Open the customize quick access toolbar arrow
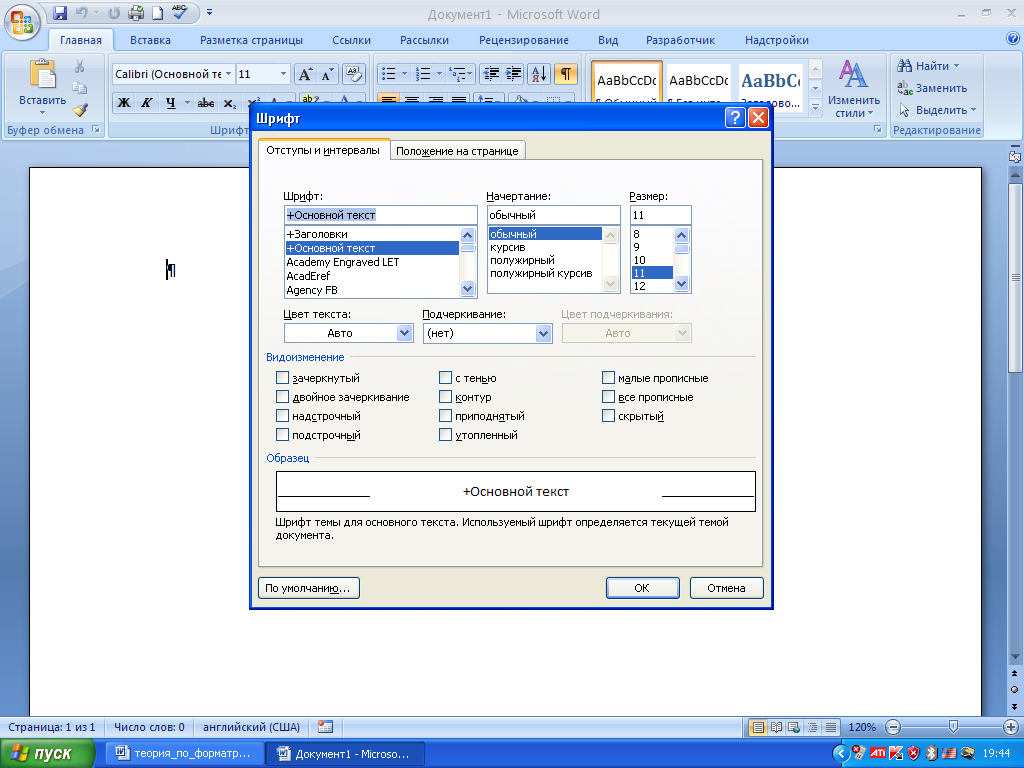This screenshot has height=768, width=1024. 210,12
